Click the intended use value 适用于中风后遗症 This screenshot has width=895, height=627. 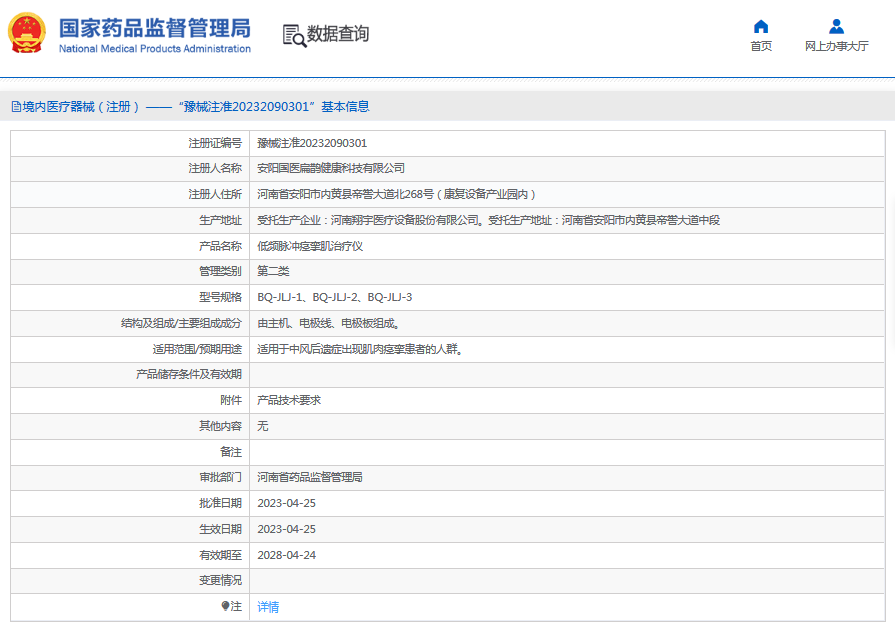click(359, 349)
